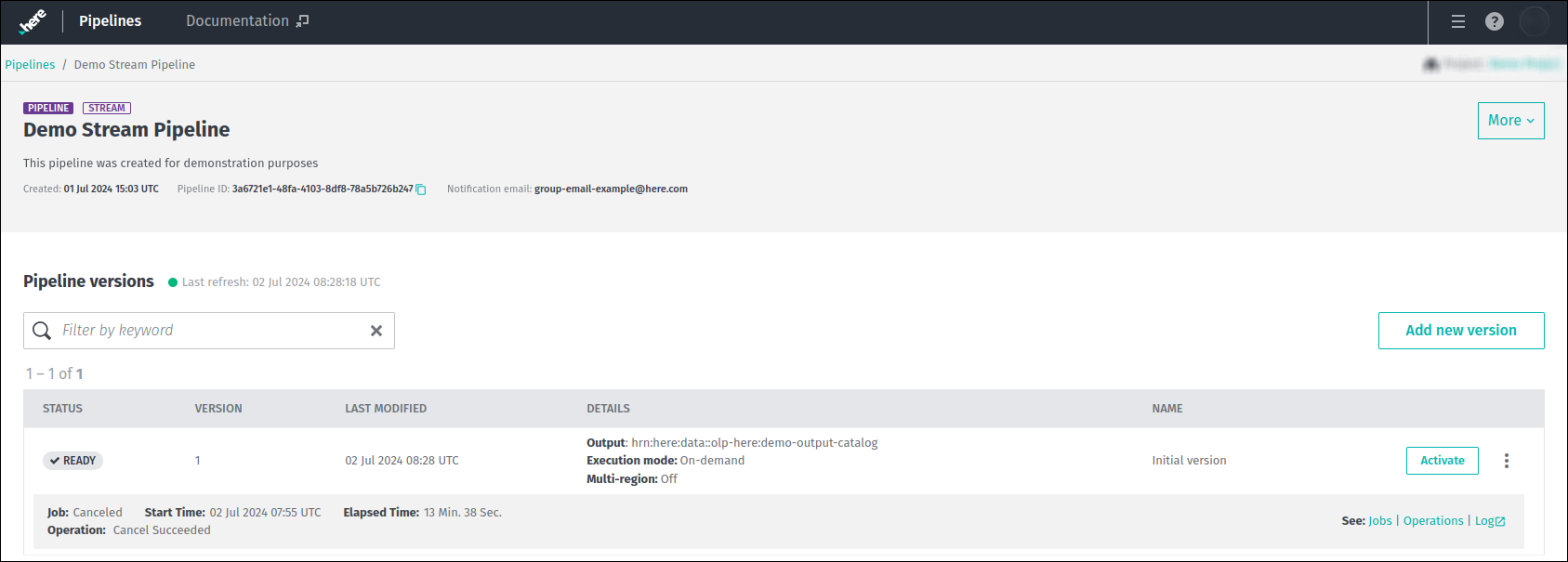Viewport: 1568px width, 562px height.
Task: Open the user profile avatar
Action: 1535,21
